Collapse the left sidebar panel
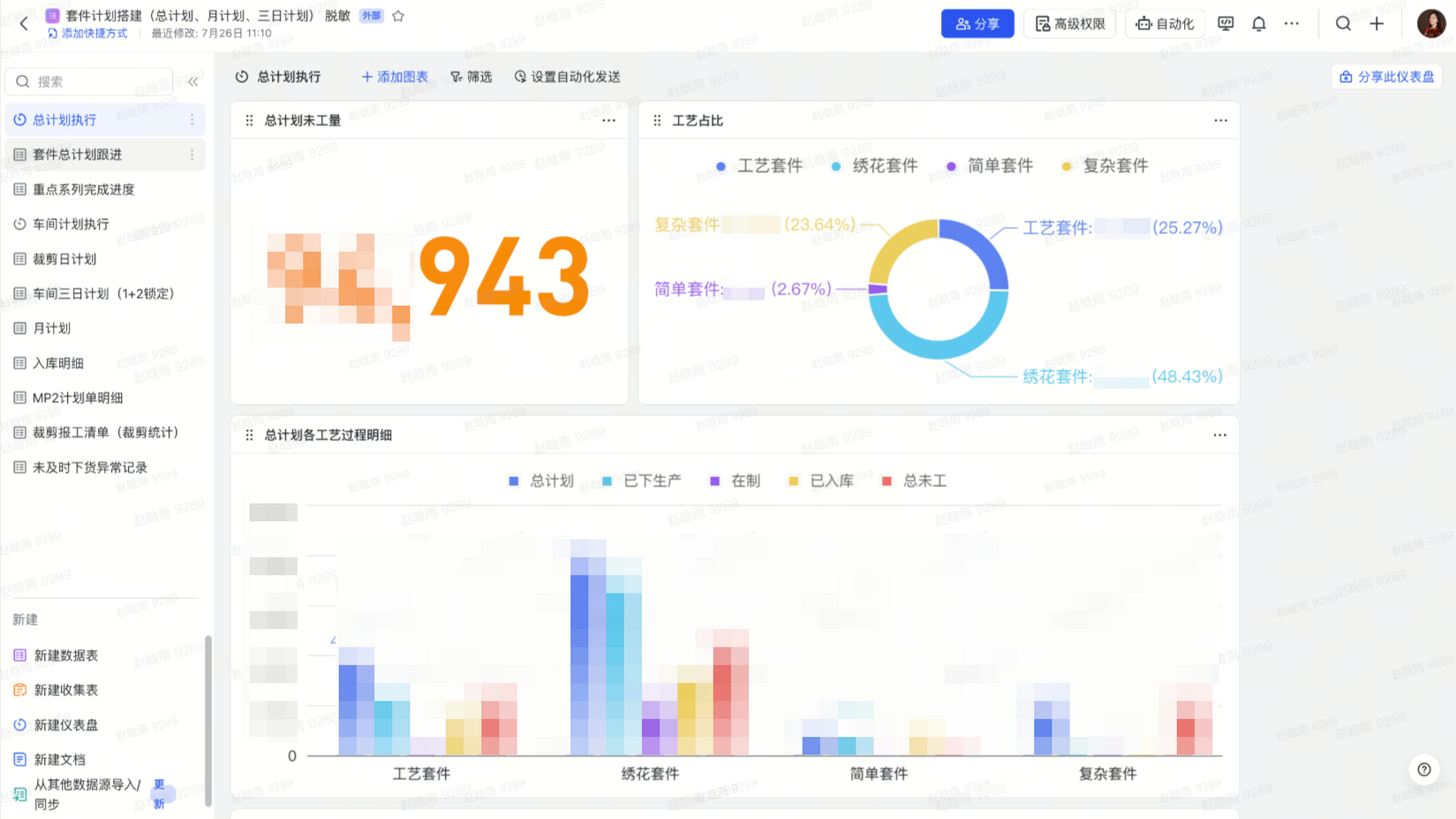1456x819 pixels. tap(193, 81)
